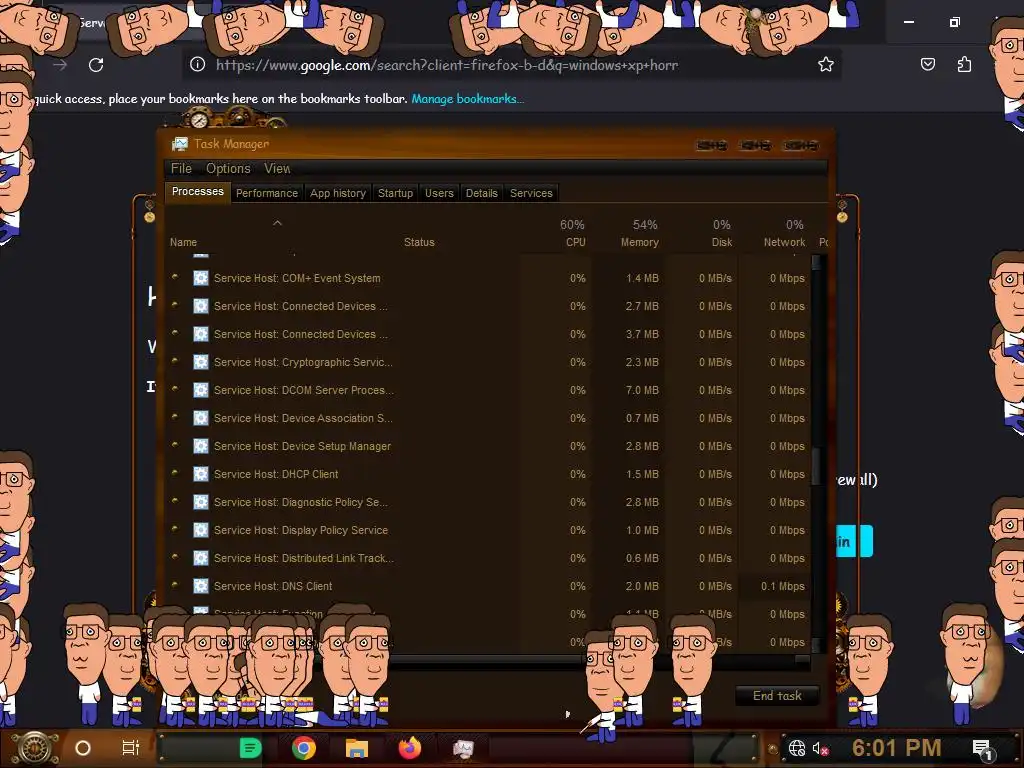Sort by Memory column header
The image size is (1024, 768).
(x=639, y=242)
